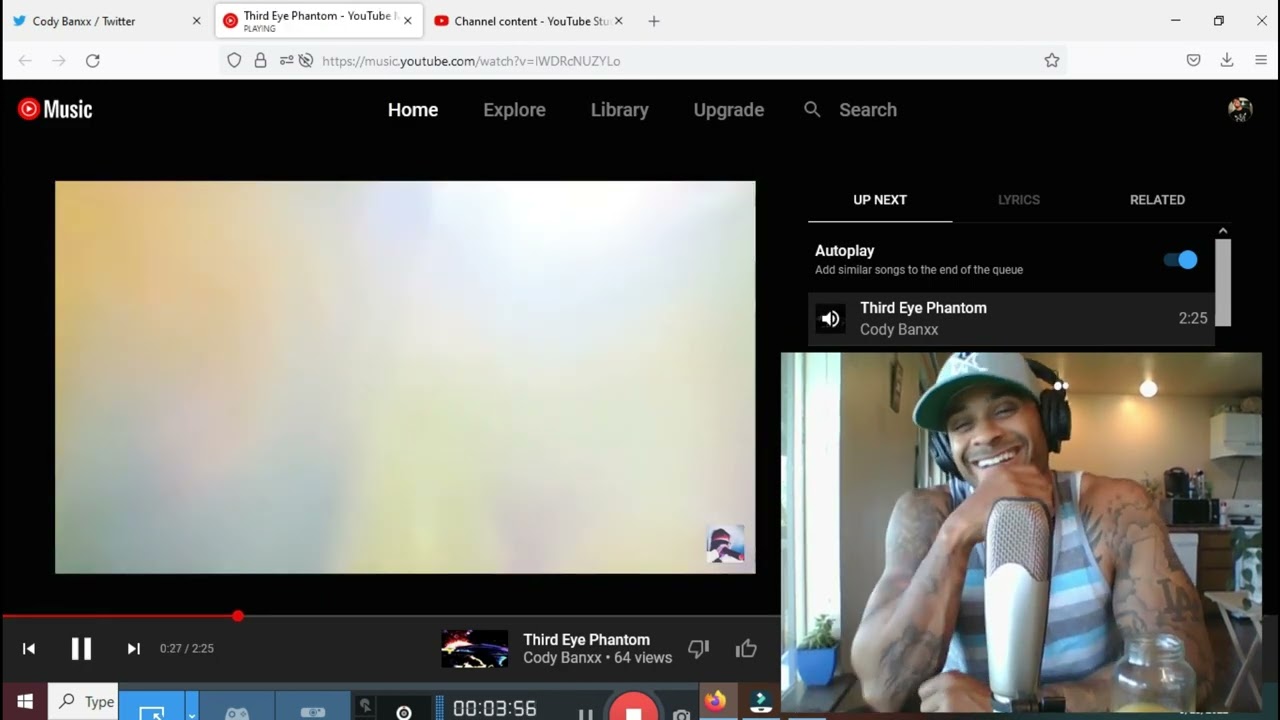Switch to the Channel content YouTube Studio tab

point(530,21)
